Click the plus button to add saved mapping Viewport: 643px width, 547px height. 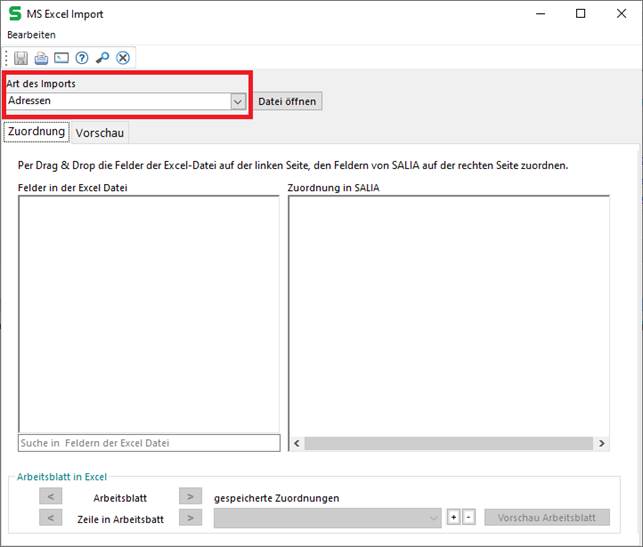[454, 517]
